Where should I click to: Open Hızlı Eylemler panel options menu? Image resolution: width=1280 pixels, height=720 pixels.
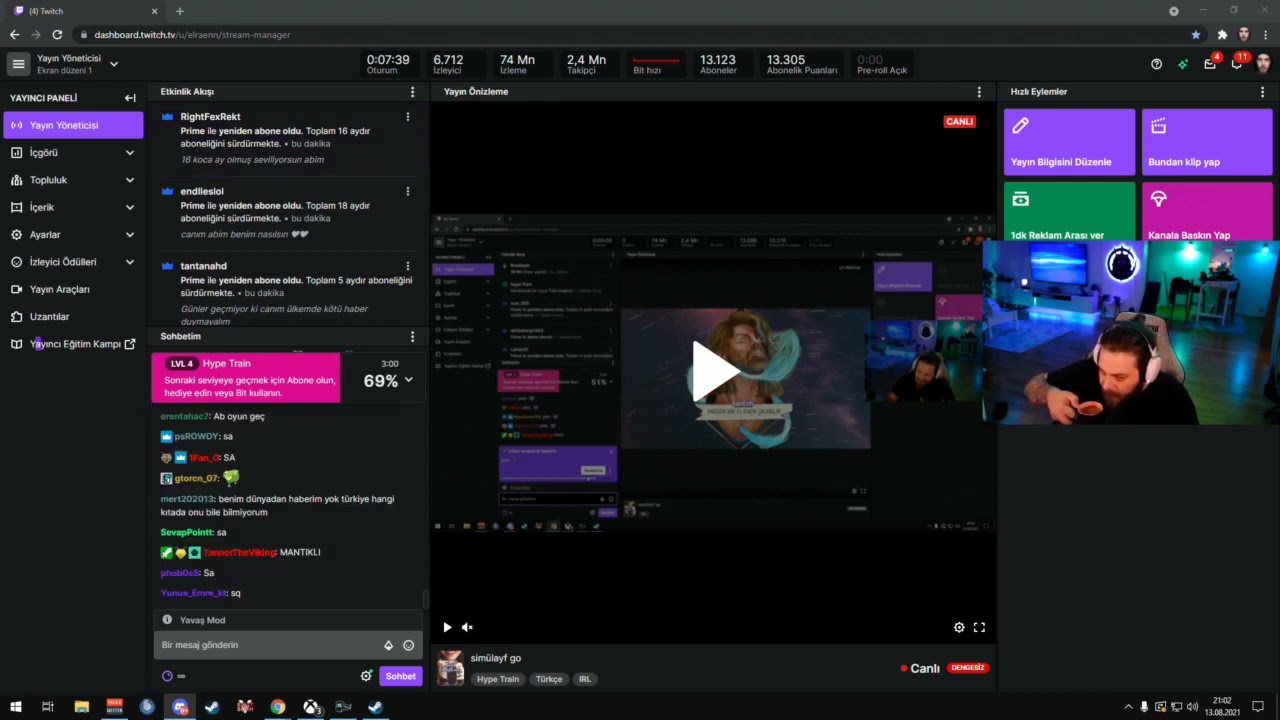[x=1262, y=92]
